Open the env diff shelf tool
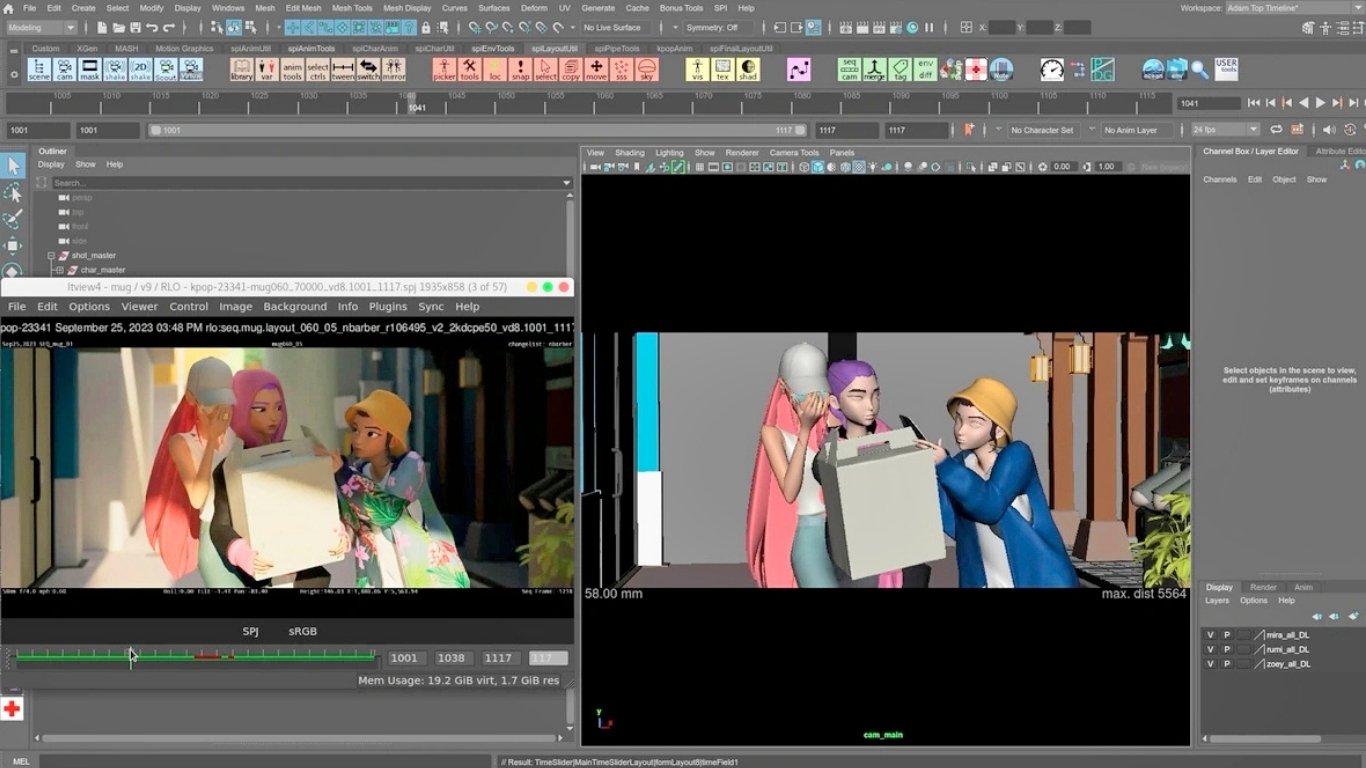1366x768 pixels. tap(926, 70)
